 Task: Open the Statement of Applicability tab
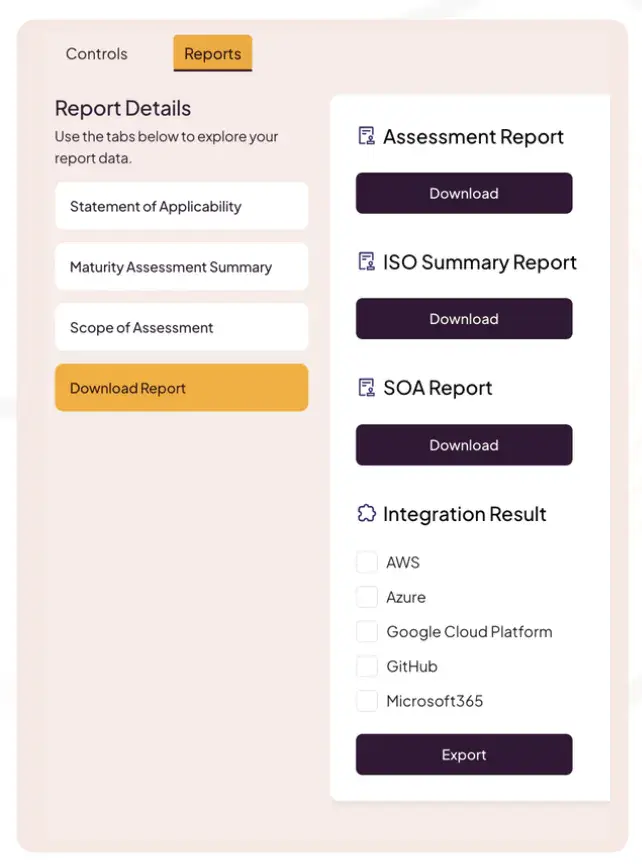(181, 206)
